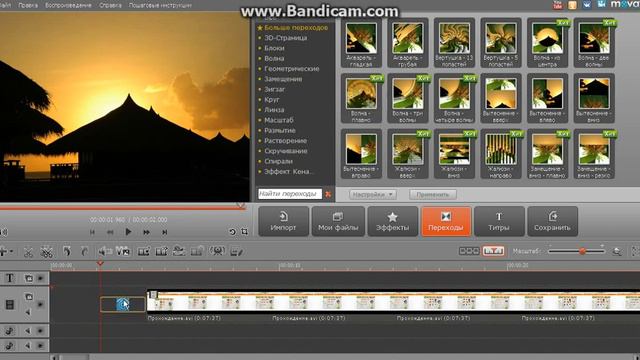Select the Волна transitions category

[274, 58]
